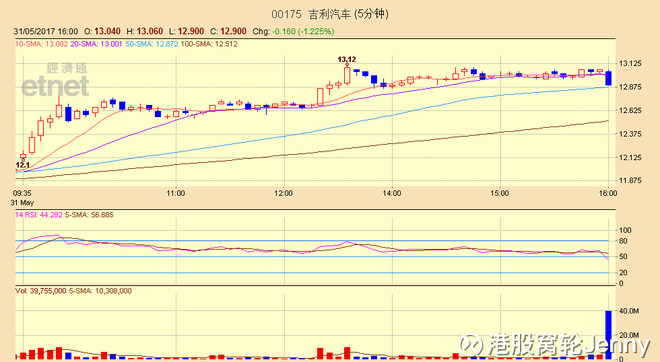Click the 12.875 price axis label
660x362 pixels.
coord(630,87)
